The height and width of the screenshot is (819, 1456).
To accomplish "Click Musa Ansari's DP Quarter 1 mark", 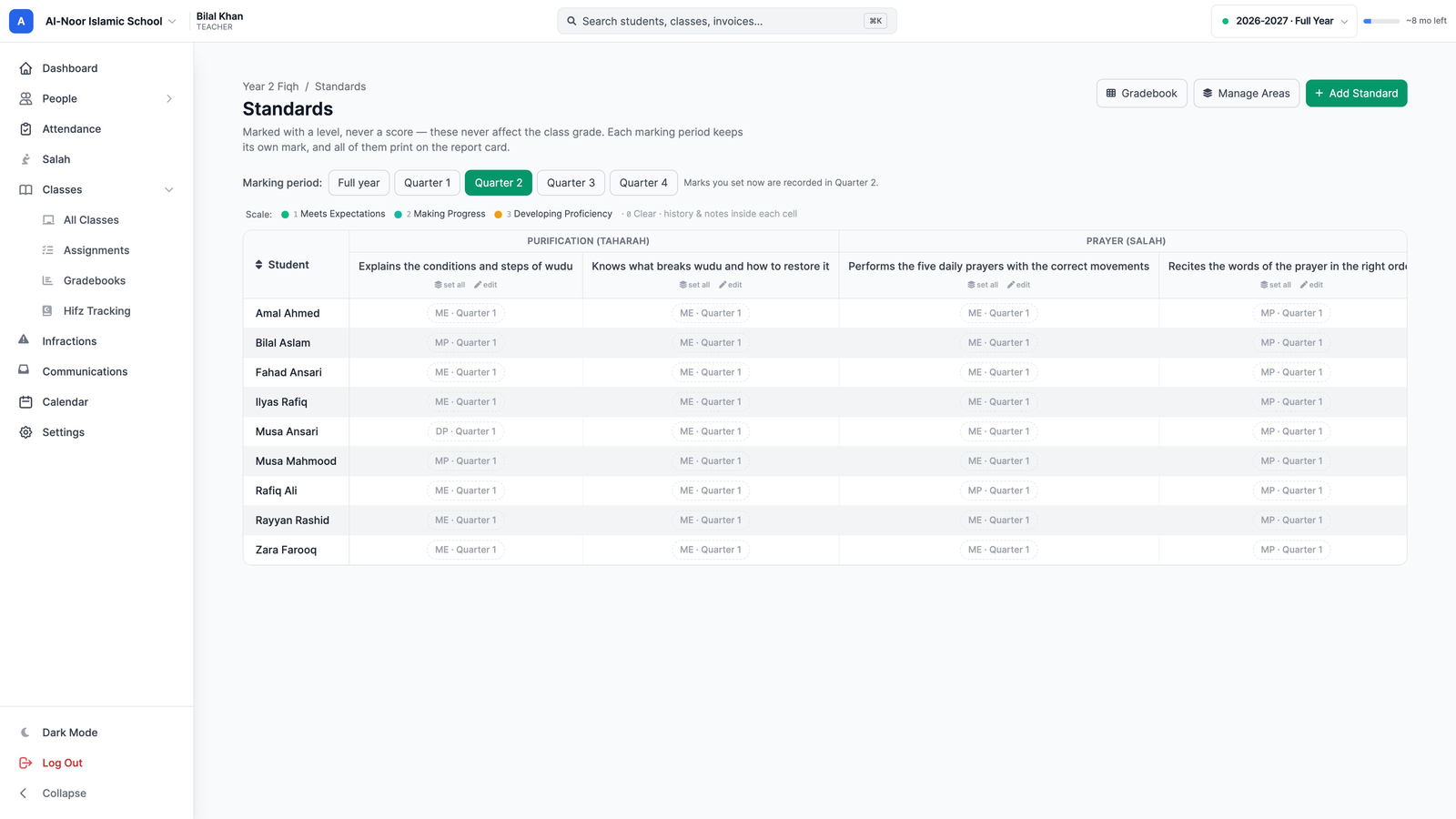I will coord(466,431).
